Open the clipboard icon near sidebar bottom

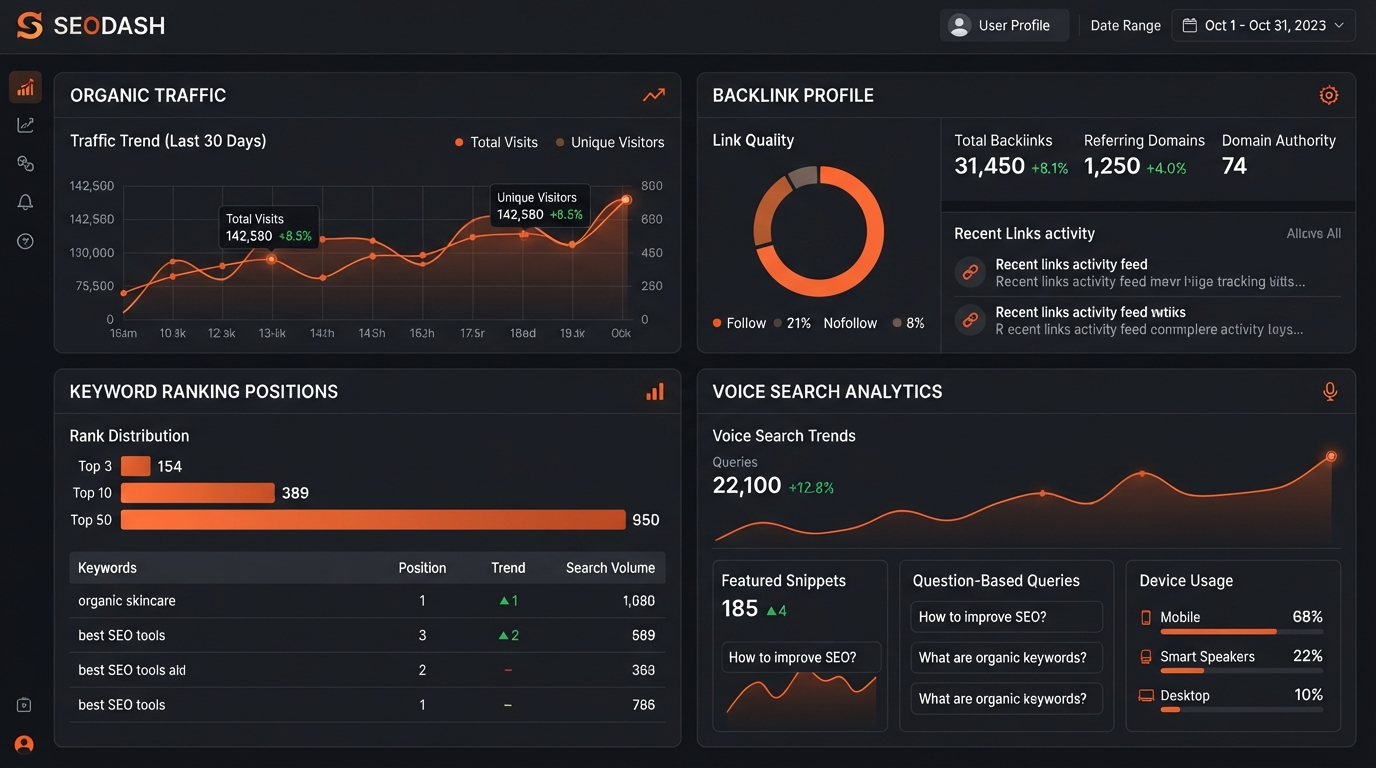[24, 705]
